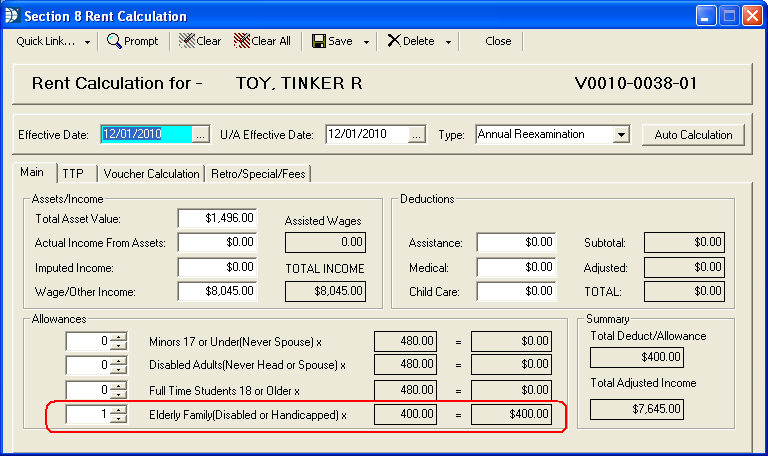This screenshot has height=456, width=768.
Task: Increase Minors 17 or Under count
Action: (x=118, y=336)
